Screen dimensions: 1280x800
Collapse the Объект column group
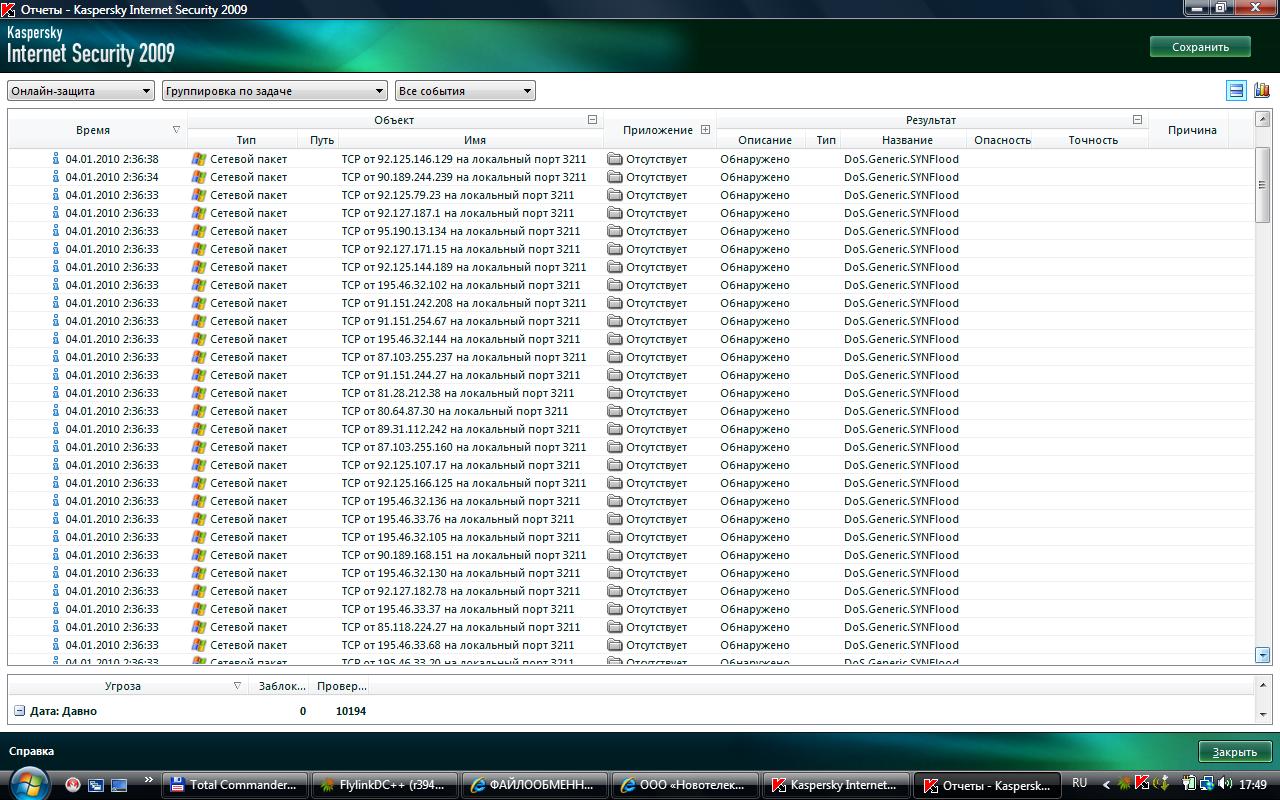[x=592, y=120]
